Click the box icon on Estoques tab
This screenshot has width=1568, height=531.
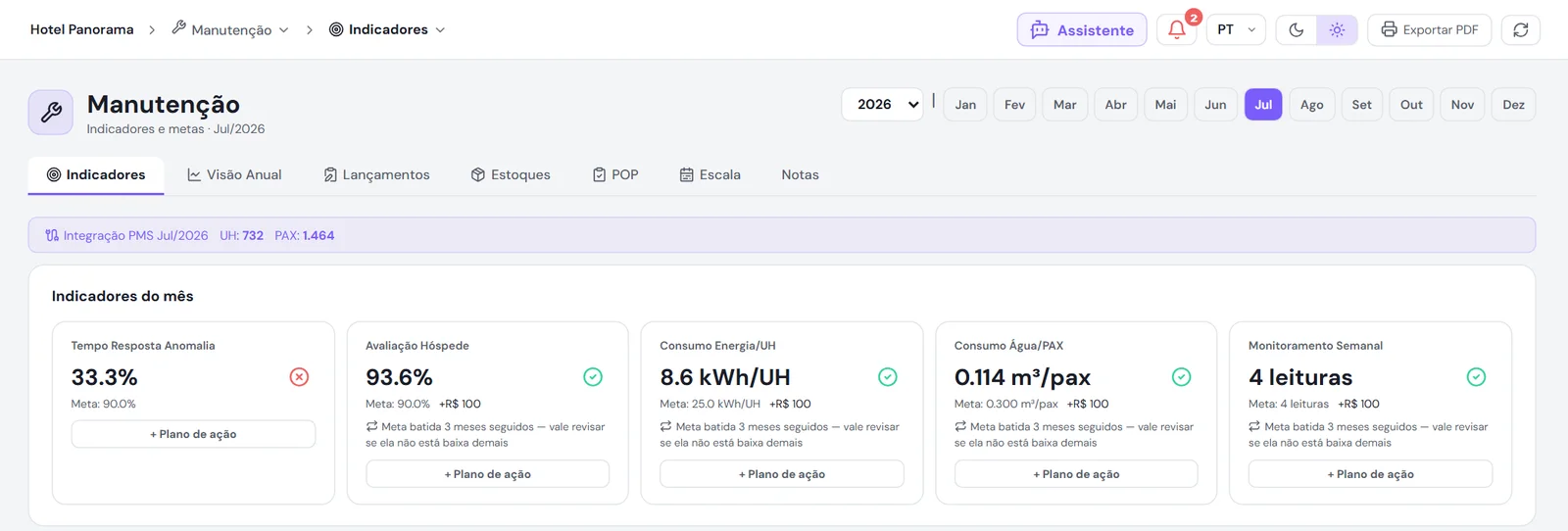478,174
